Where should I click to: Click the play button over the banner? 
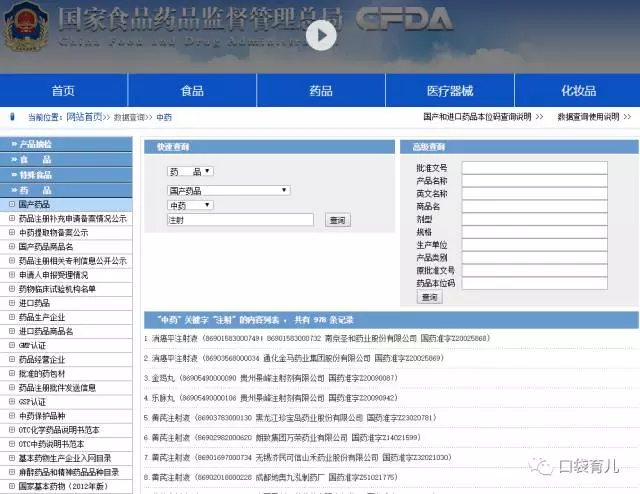pos(321,35)
